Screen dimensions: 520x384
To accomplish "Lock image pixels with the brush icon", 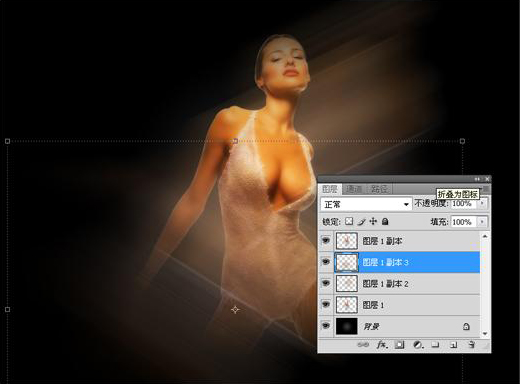I will [x=361, y=221].
